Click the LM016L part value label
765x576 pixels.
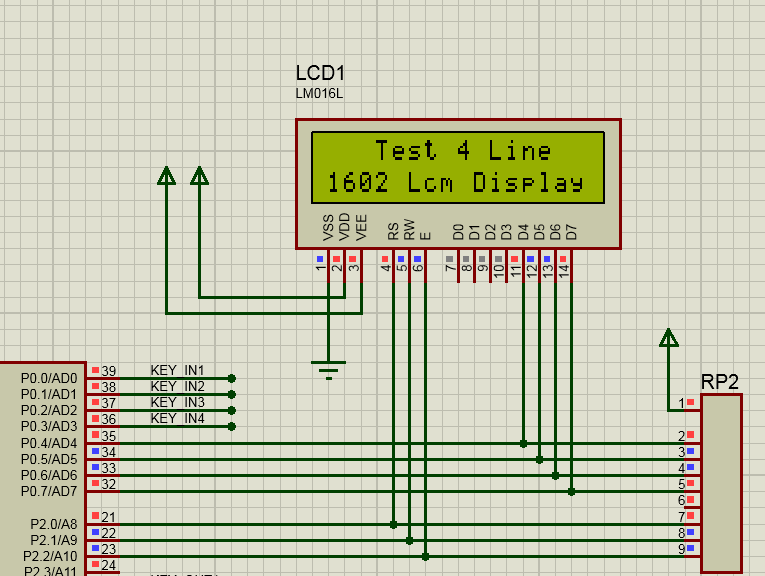click(x=319, y=94)
